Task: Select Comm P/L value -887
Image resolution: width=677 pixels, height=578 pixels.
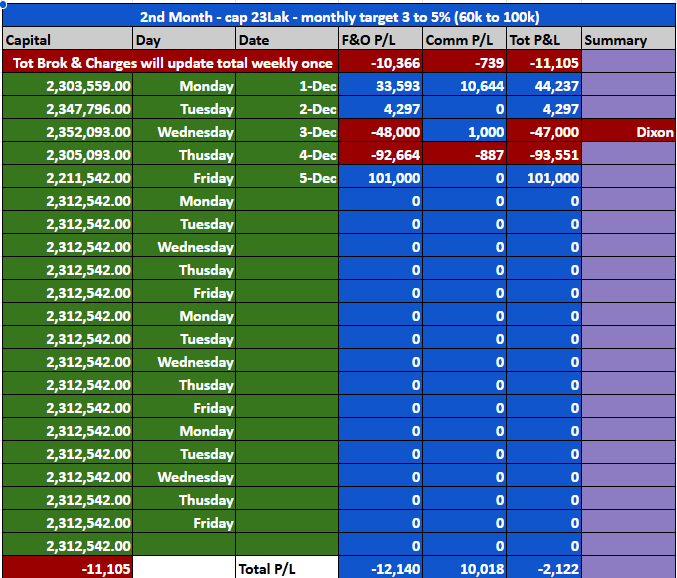Action: pos(464,155)
